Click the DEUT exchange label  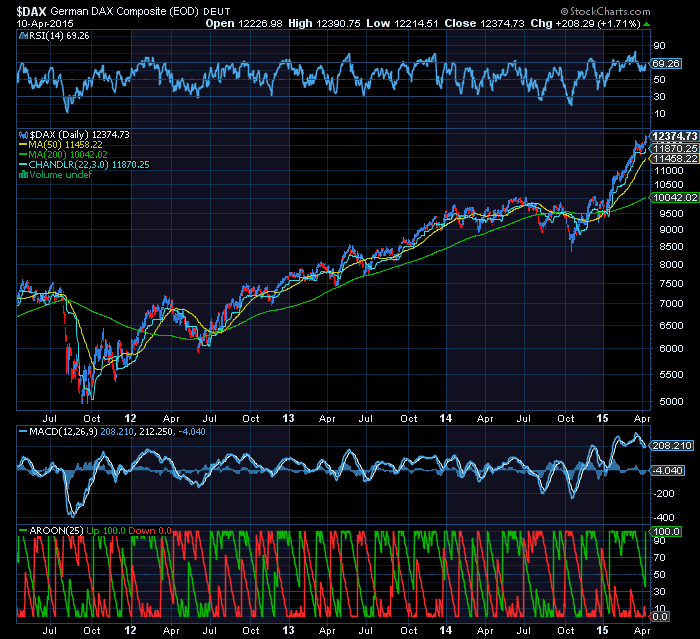(217, 12)
